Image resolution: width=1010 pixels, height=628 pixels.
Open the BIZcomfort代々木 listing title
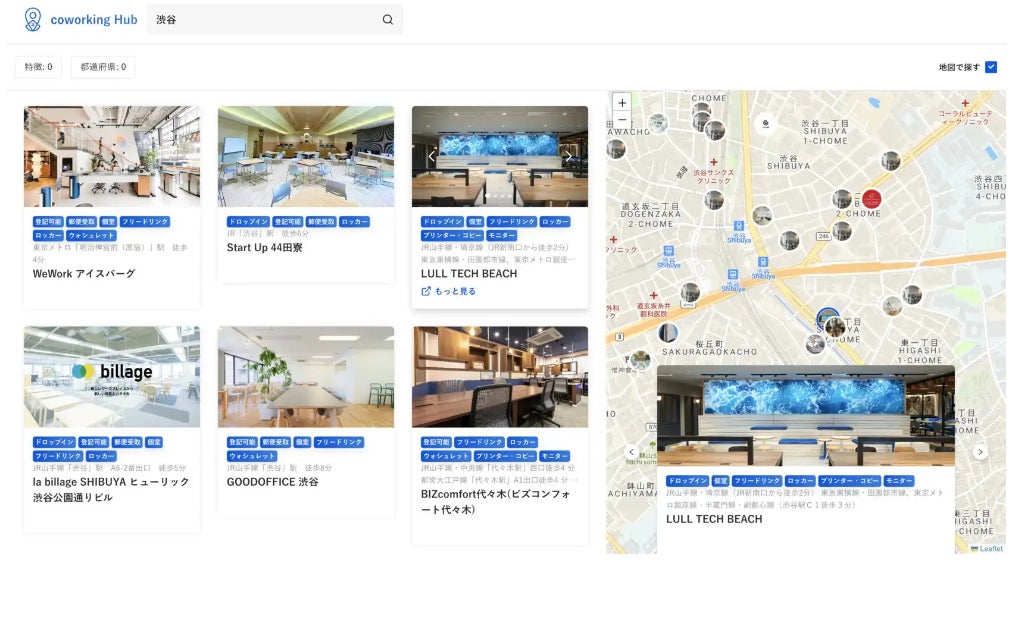point(495,502)
